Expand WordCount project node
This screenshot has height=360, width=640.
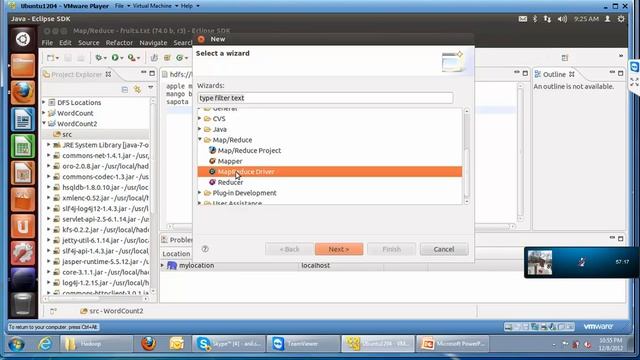point(44,113)
